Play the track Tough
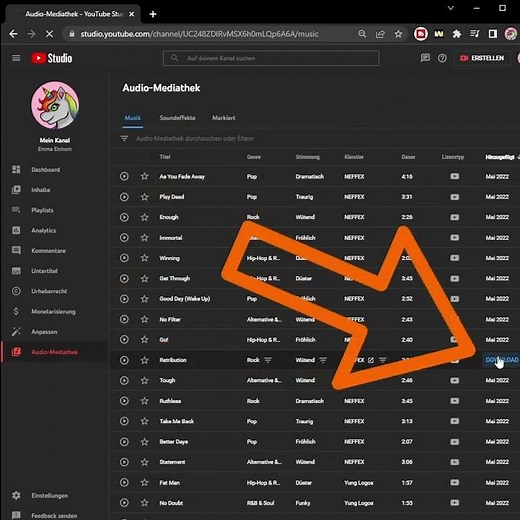This screenshot has height=520, width=520. 124,380
